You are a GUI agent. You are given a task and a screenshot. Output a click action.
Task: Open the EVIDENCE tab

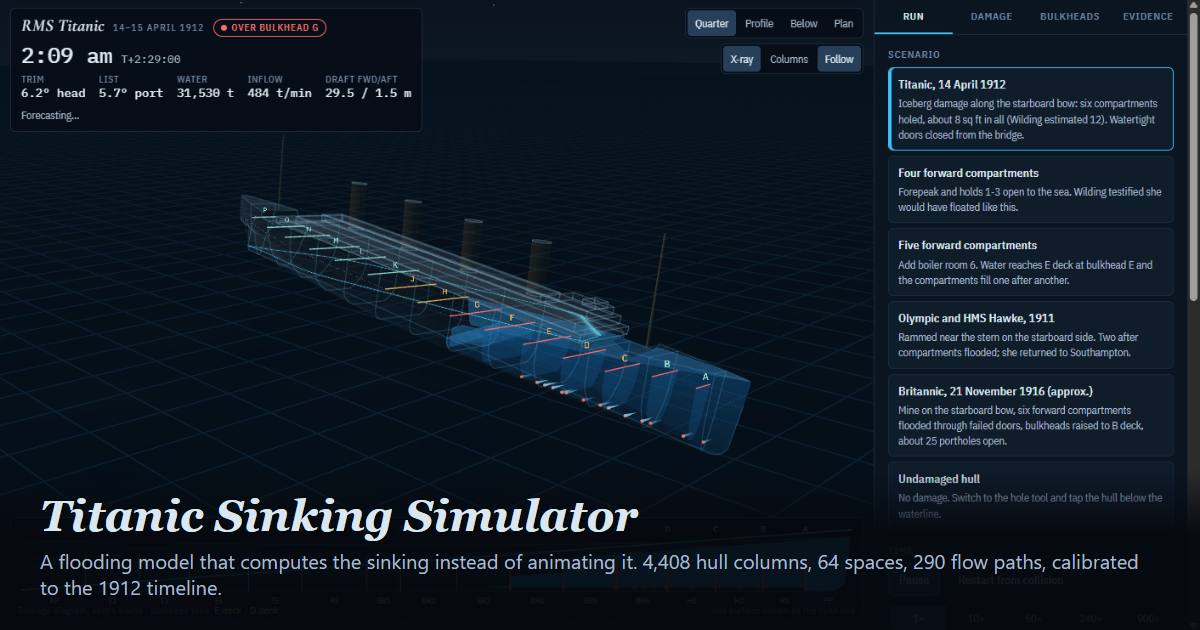[x=1148, y=16]
